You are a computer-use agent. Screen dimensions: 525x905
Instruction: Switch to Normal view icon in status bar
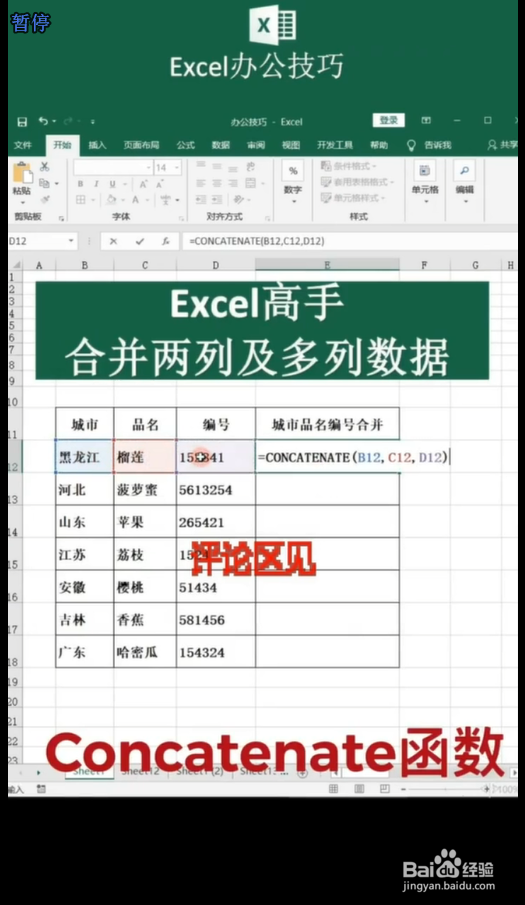pos(333,788)
